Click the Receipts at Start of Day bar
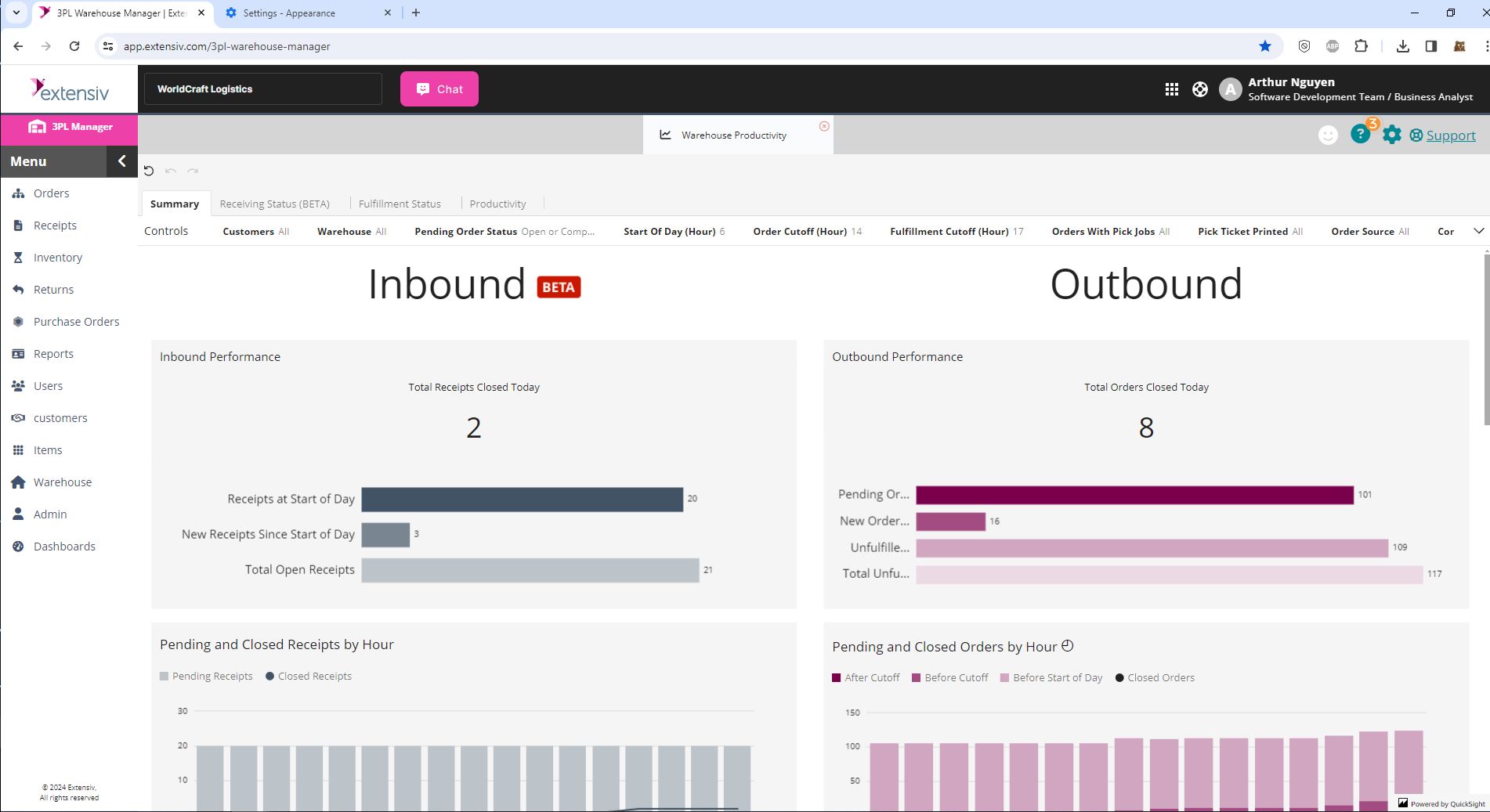This screenshot has height=812, width=1490. click(523, 500)
